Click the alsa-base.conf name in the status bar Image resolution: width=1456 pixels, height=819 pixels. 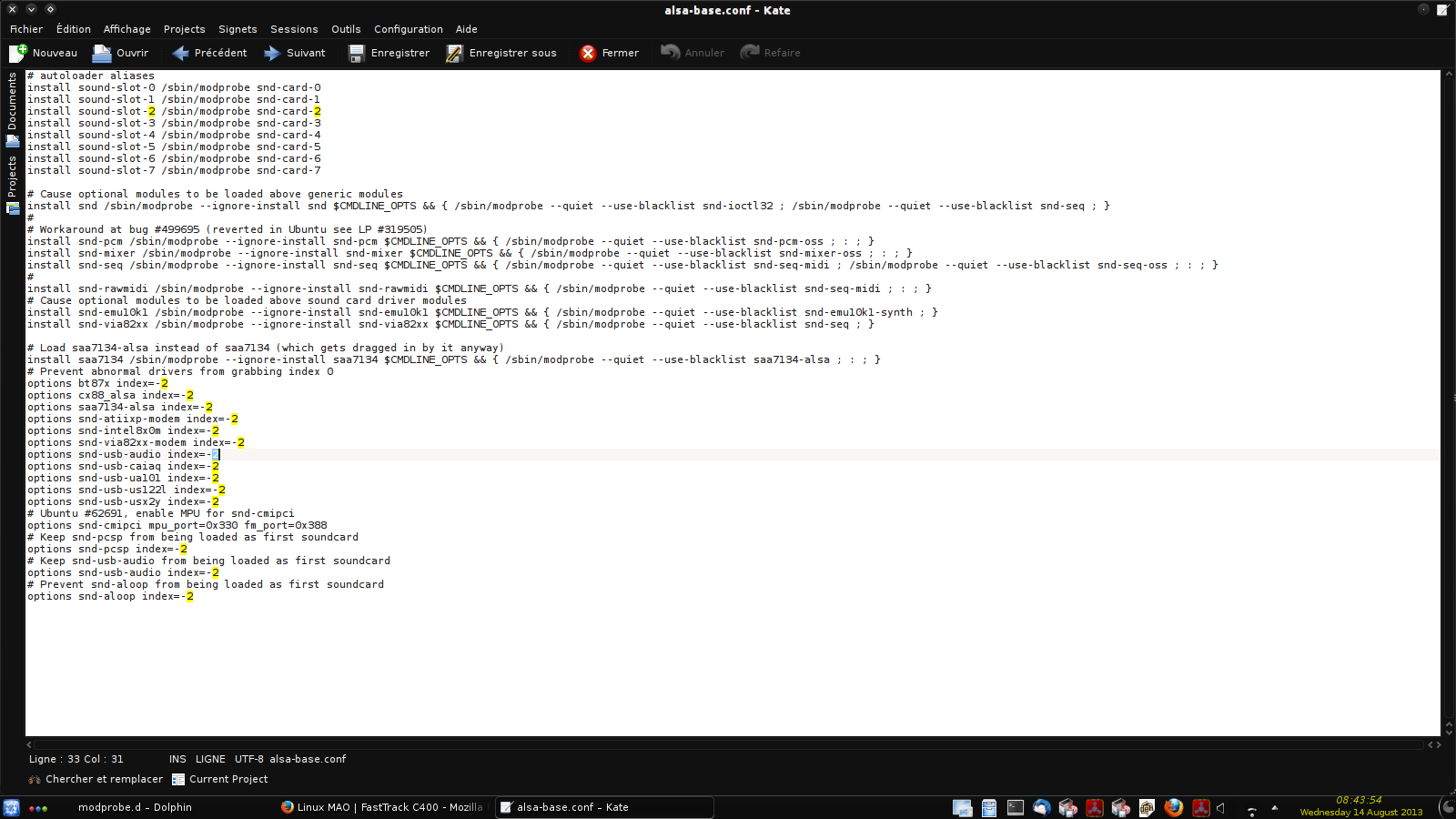point(308,759)
